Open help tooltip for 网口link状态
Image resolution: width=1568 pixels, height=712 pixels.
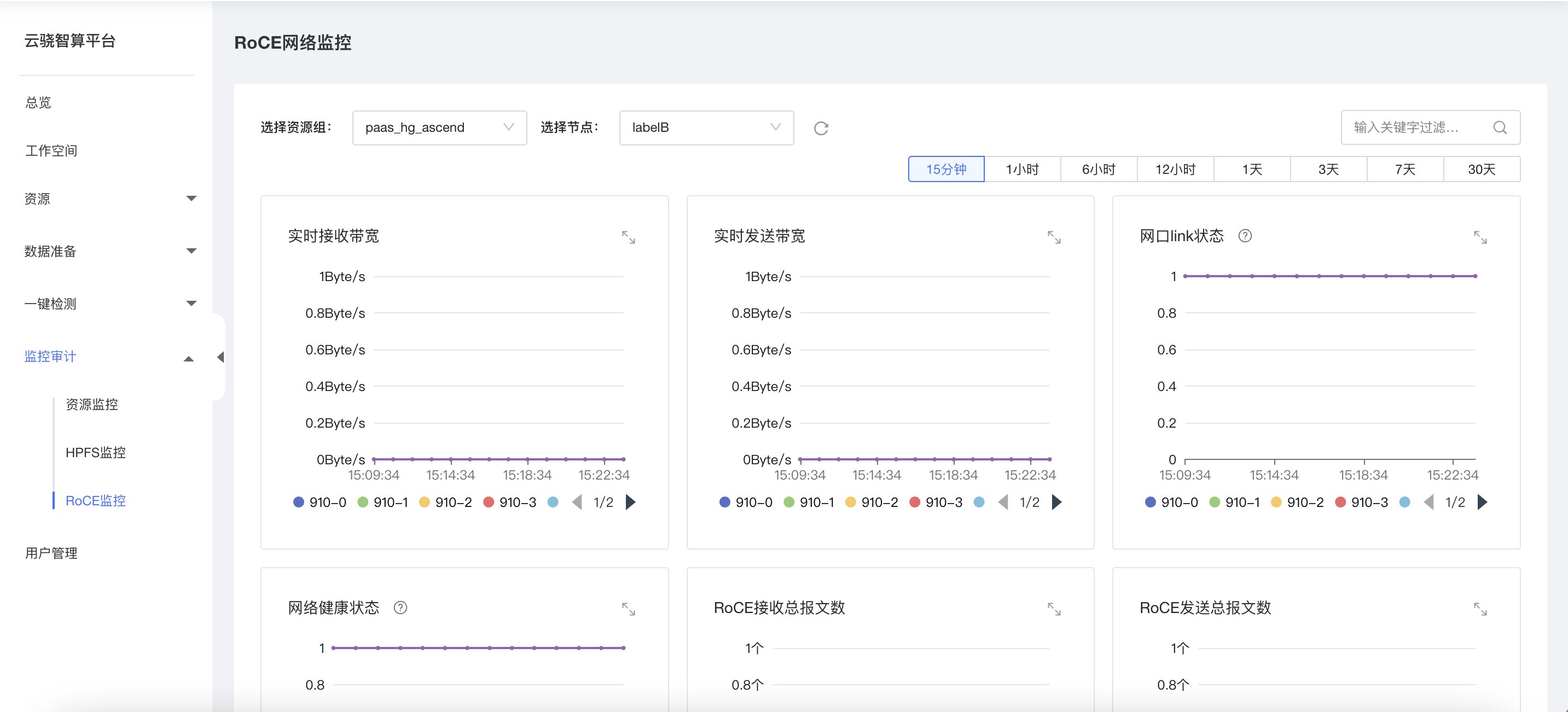point(1245,236)
